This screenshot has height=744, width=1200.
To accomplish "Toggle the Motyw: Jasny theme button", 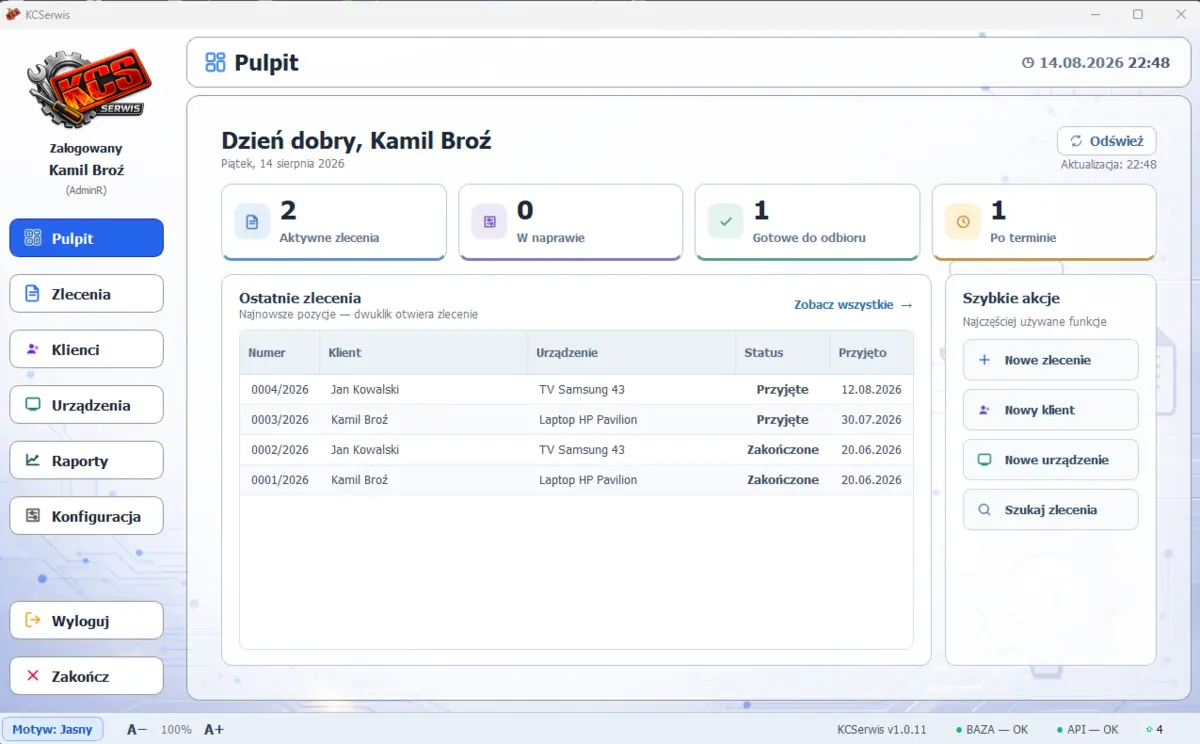I will pos(52,729).
